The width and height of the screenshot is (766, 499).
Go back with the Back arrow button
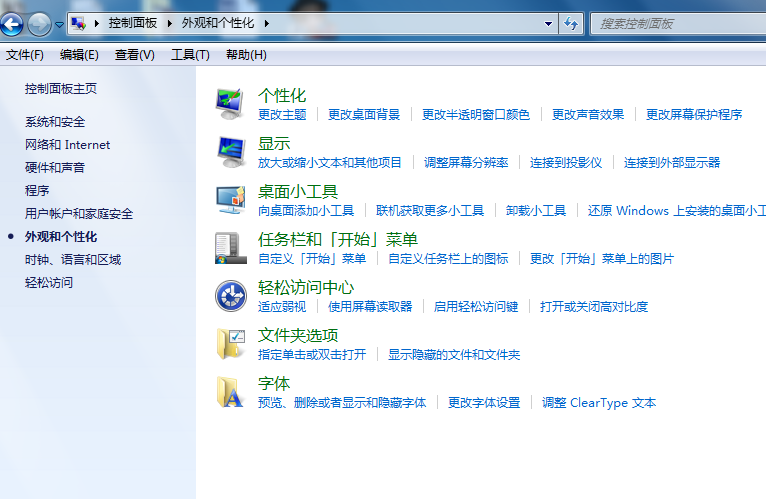coord(12,23)
